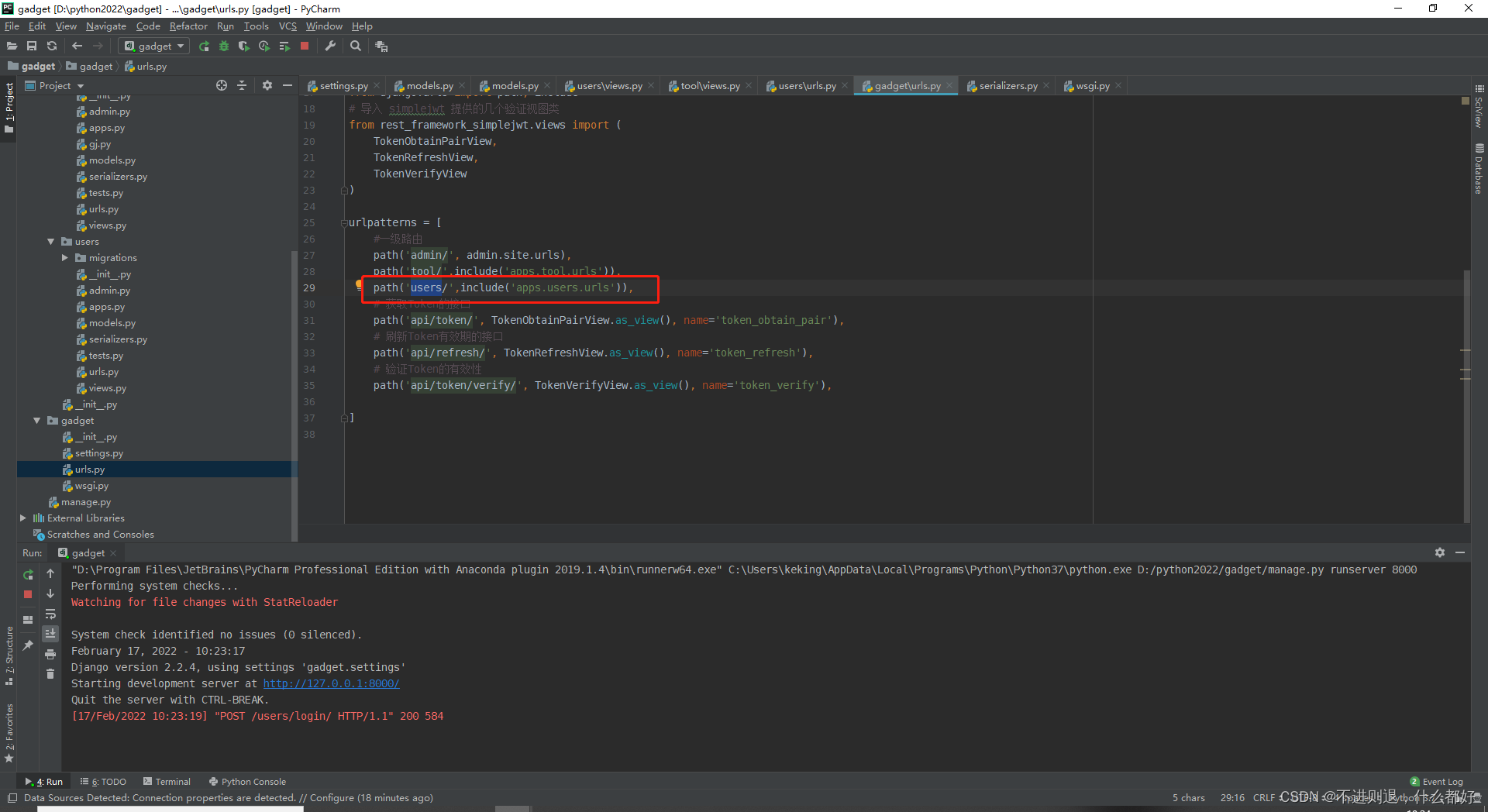Click locate-in-tree crosshair icon in Project panel
This screenshot has width=1488, height=812.
[x=222, y=85]
